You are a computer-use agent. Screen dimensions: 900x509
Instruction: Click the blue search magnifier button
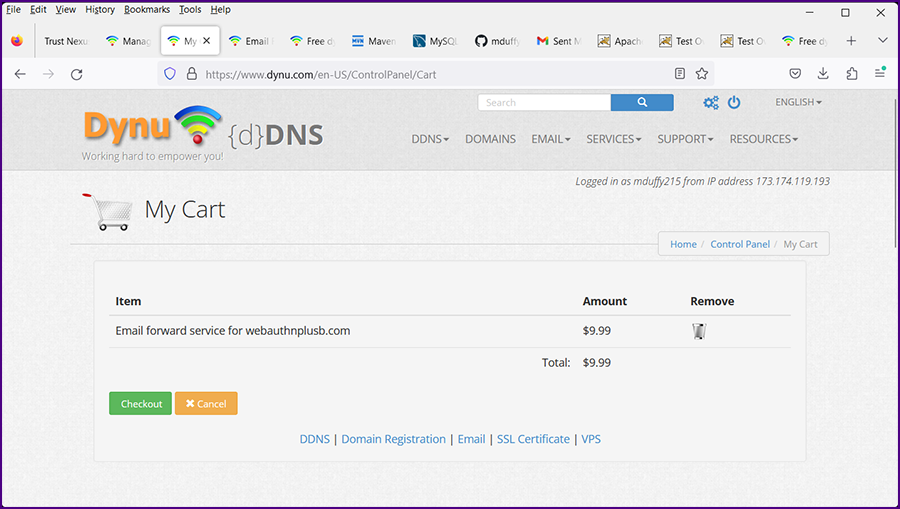641,102
